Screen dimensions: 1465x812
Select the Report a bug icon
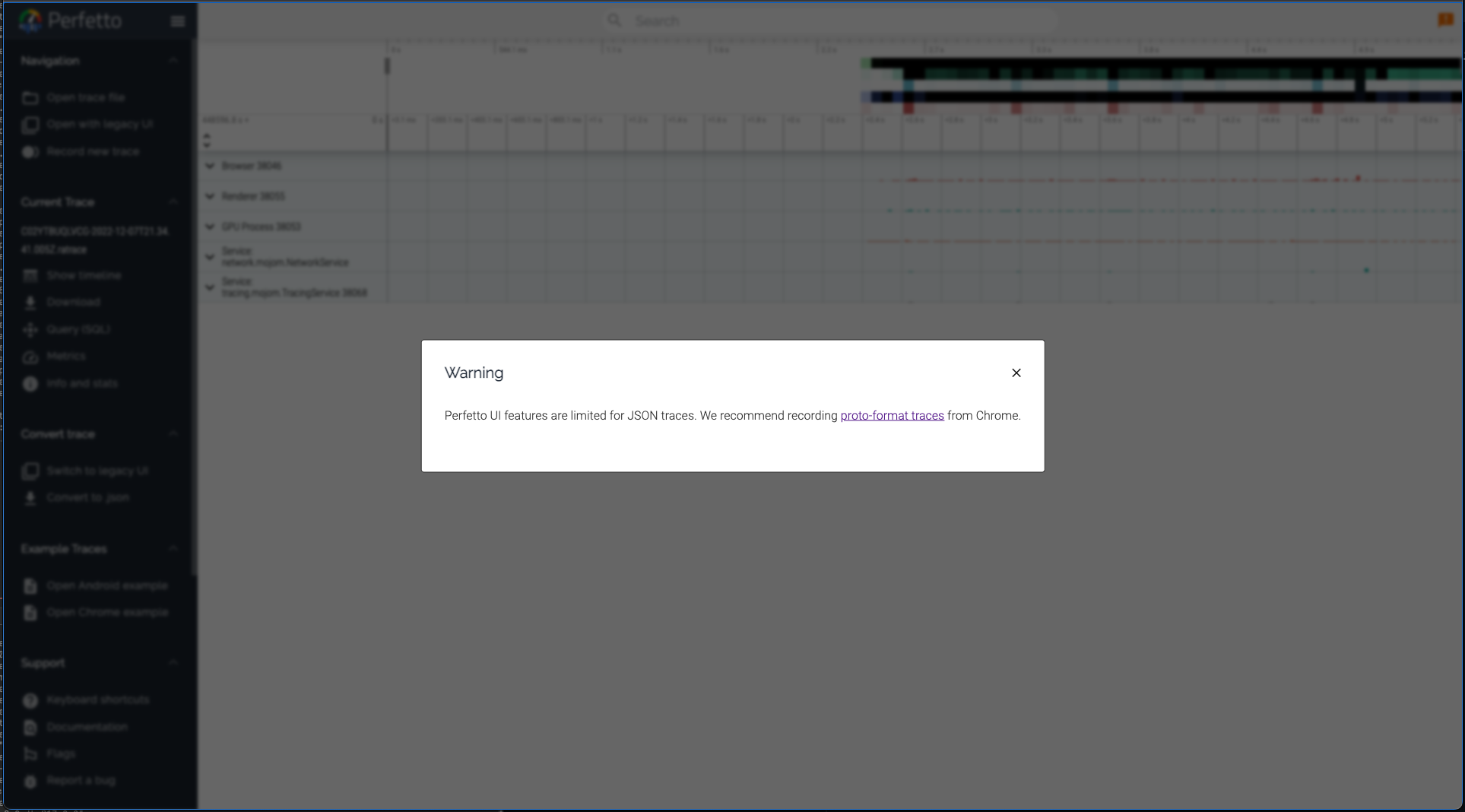pos(30,780)
